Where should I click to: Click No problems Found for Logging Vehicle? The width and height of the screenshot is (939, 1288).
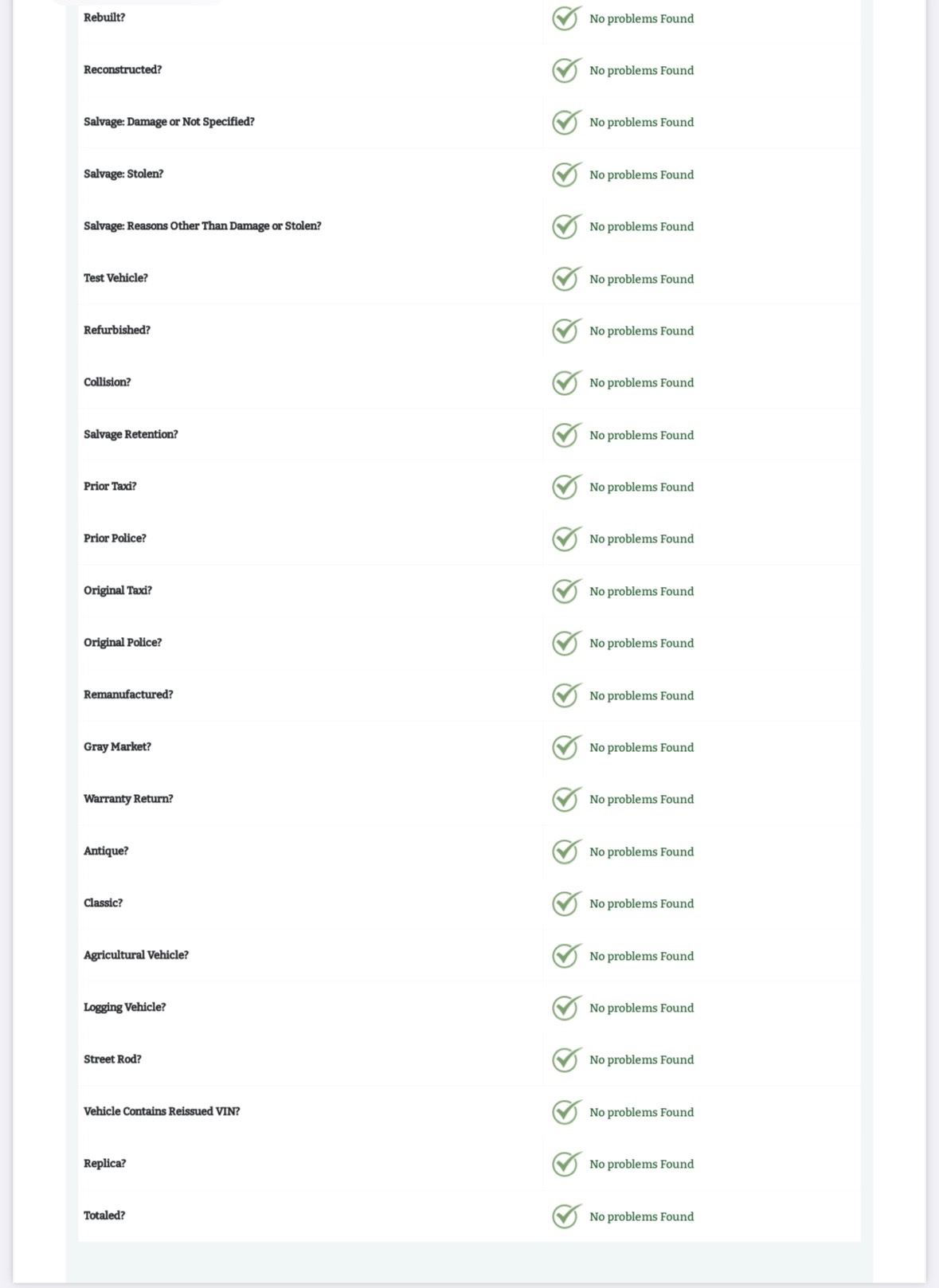(x=641, y=1008)
